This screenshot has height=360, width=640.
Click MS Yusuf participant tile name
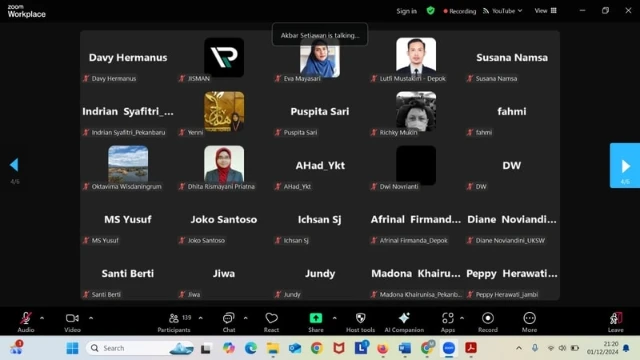128,219
